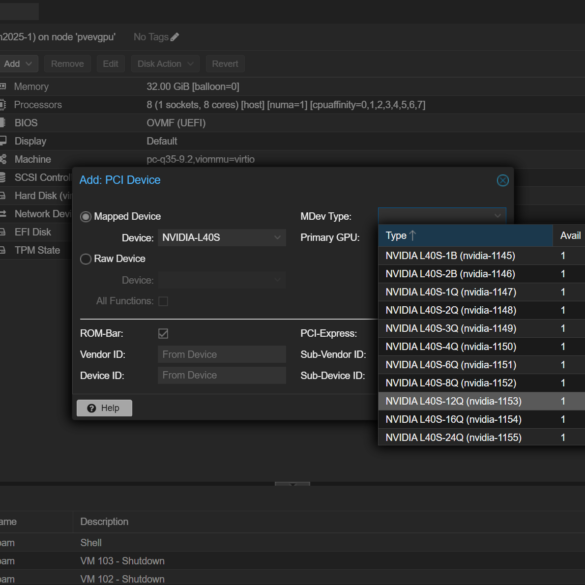585x585 pixels.
Task: Select the Machine pc-q35-9.2 value
Action: tap(201, 159)
